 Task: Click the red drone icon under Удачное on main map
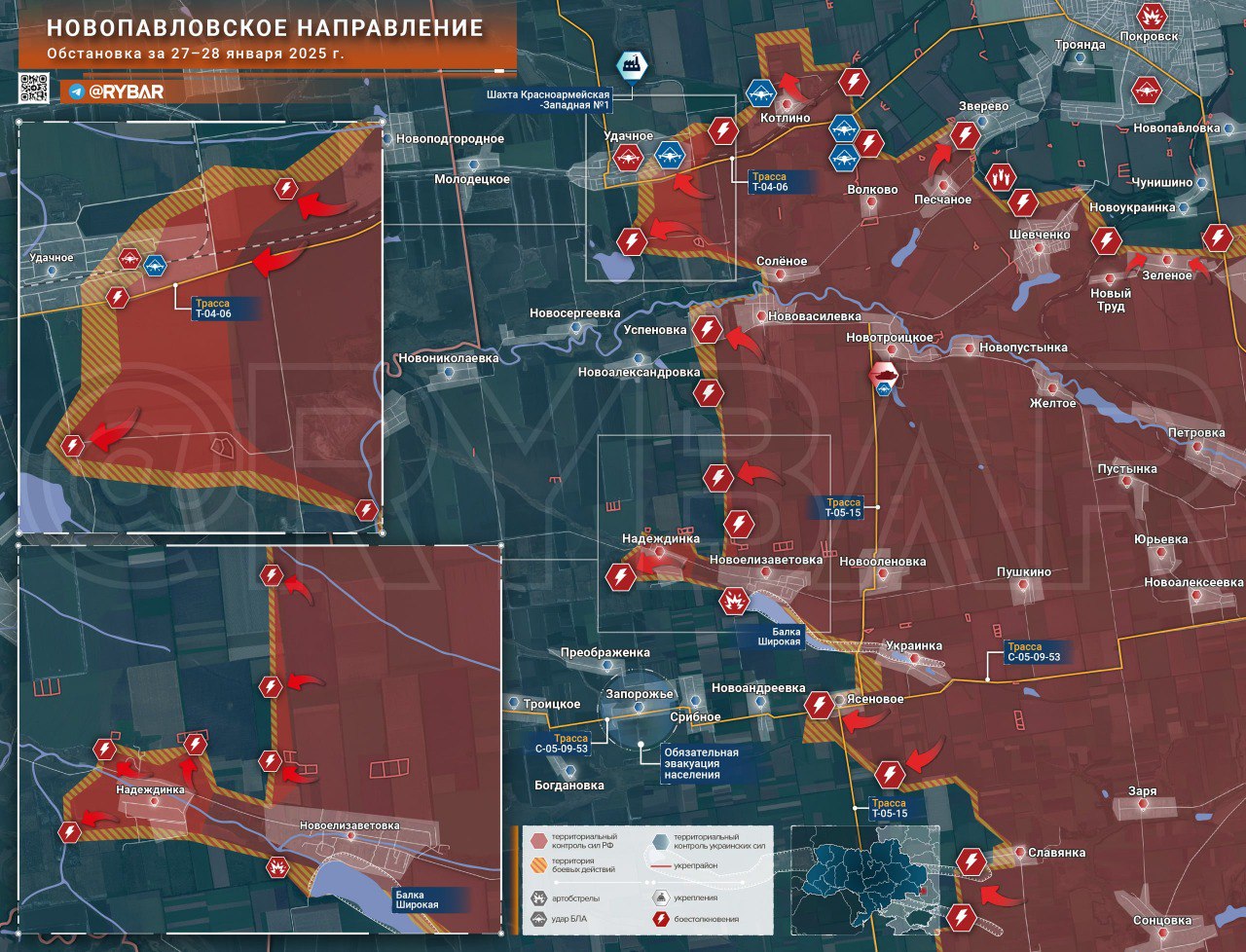pos(629,158)
